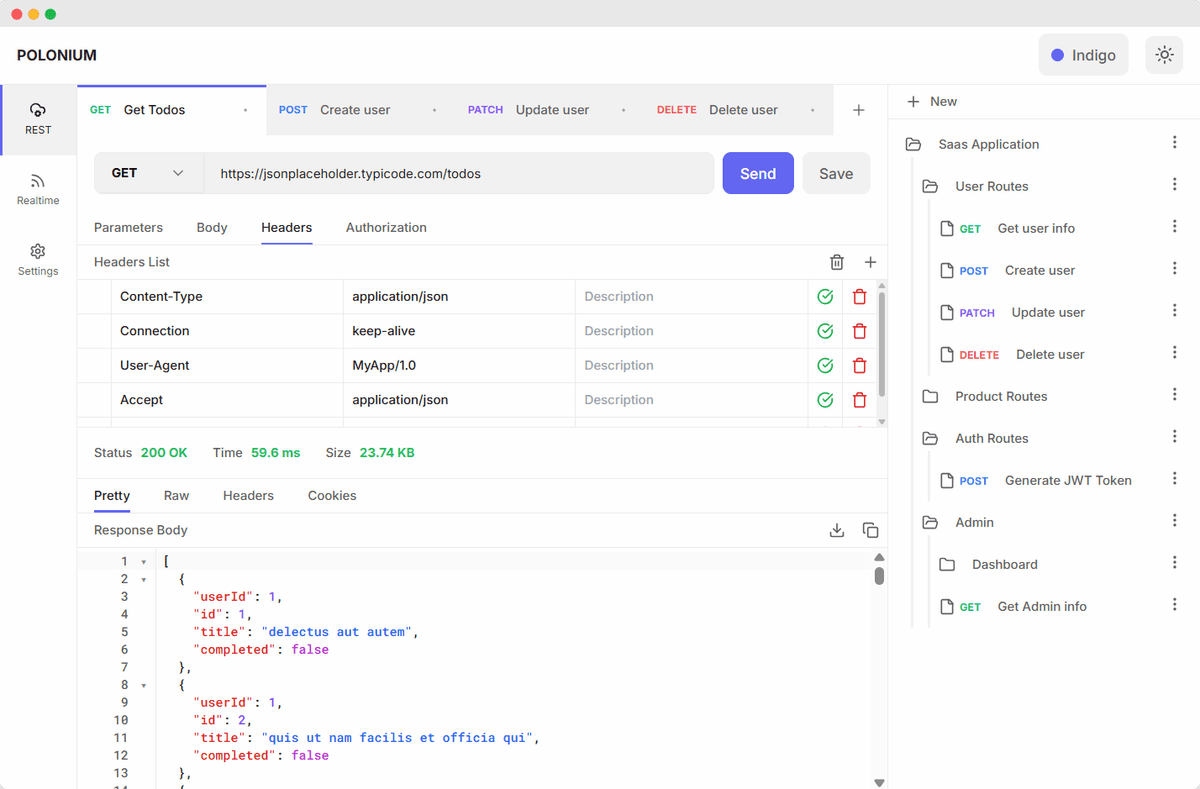
Task: Open options menu for Get user info
Action: (1174, 227)
